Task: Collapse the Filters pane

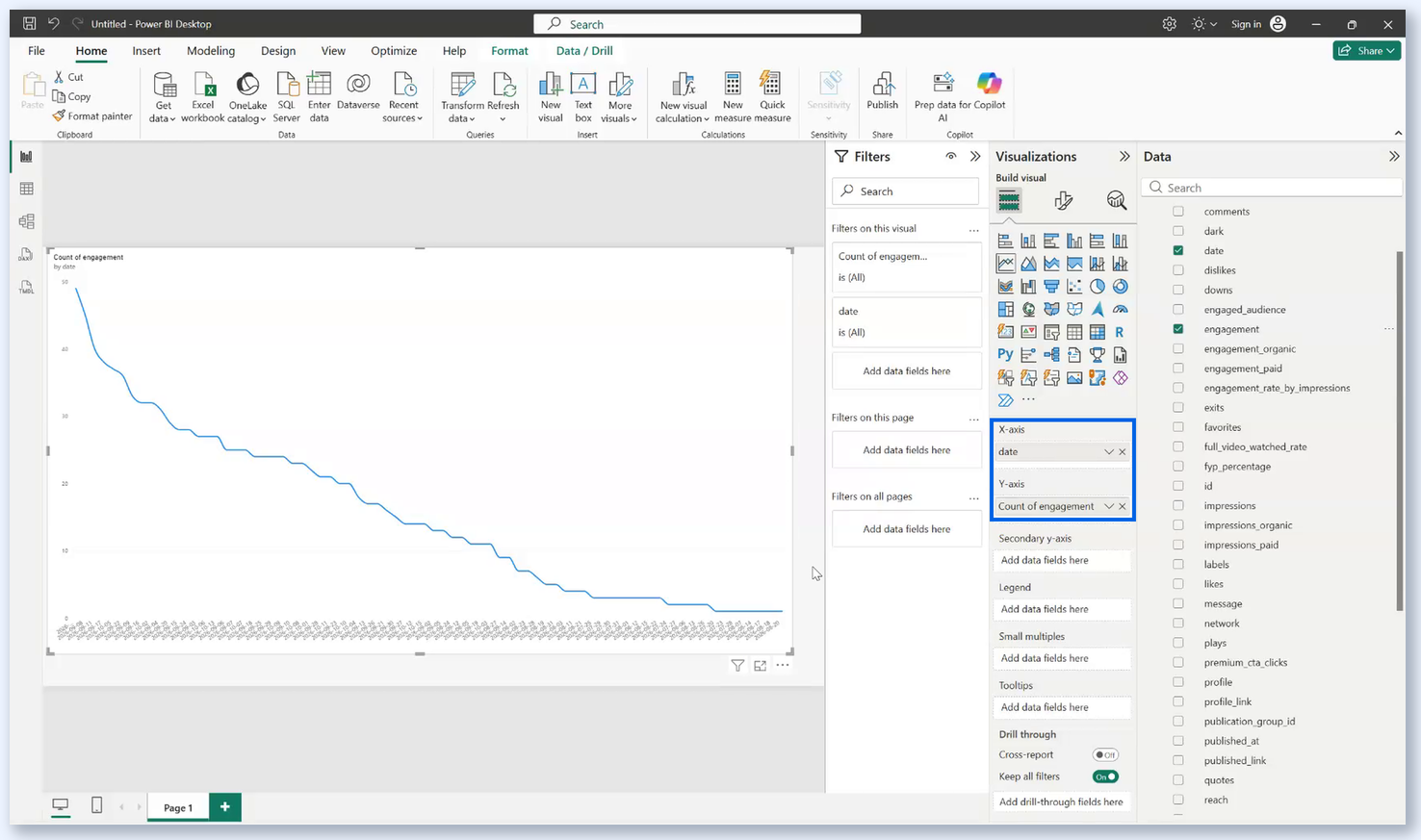Action: 975,156
